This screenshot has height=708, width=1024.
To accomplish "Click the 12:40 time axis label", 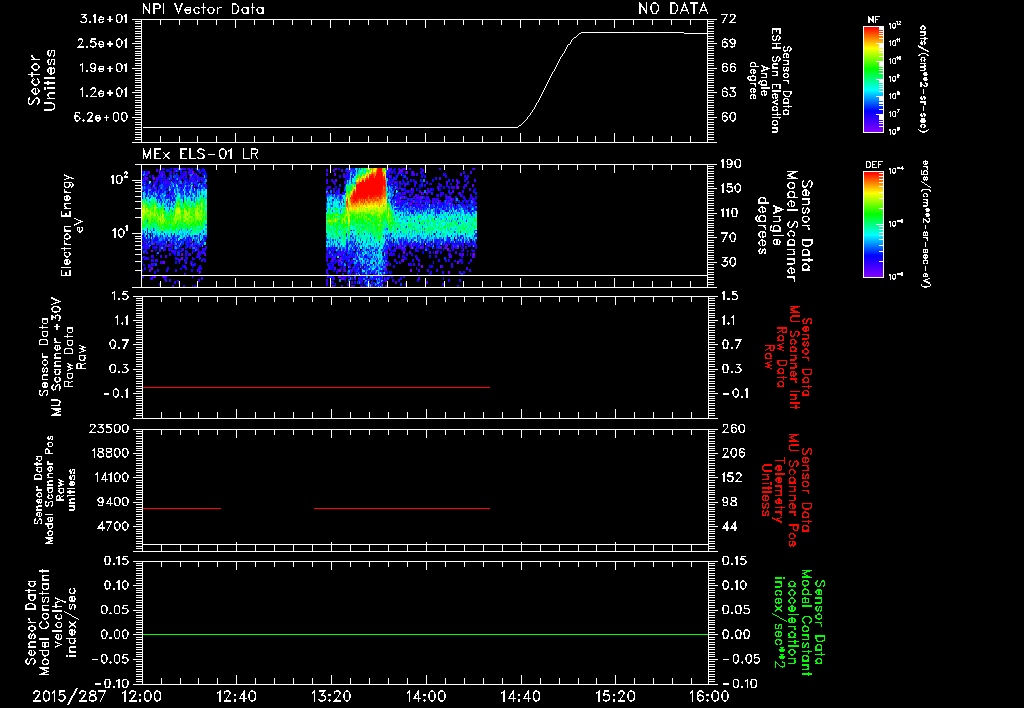I will tap(236, 696).
